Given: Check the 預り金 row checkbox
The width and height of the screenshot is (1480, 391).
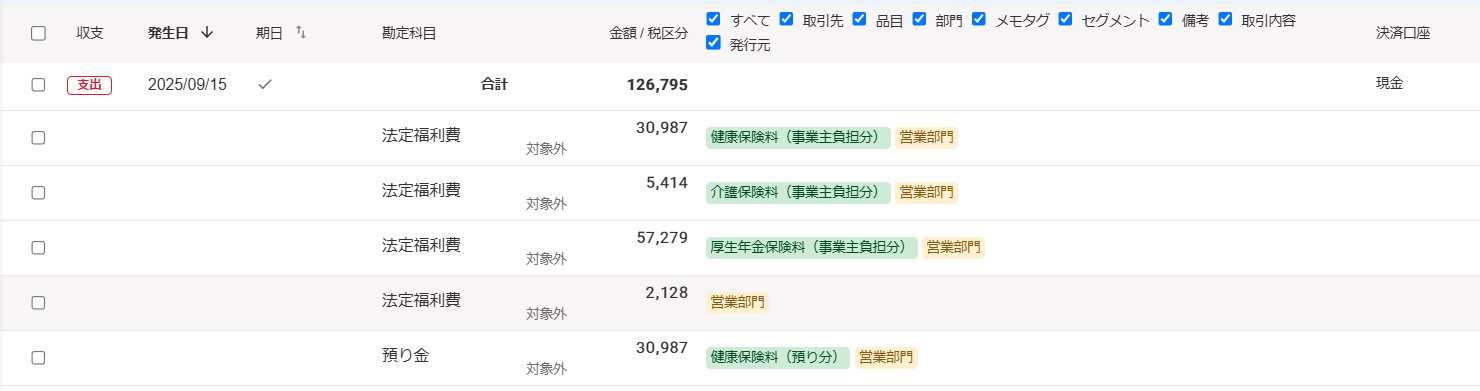Looking at the screenshot, I should point(38,358).
